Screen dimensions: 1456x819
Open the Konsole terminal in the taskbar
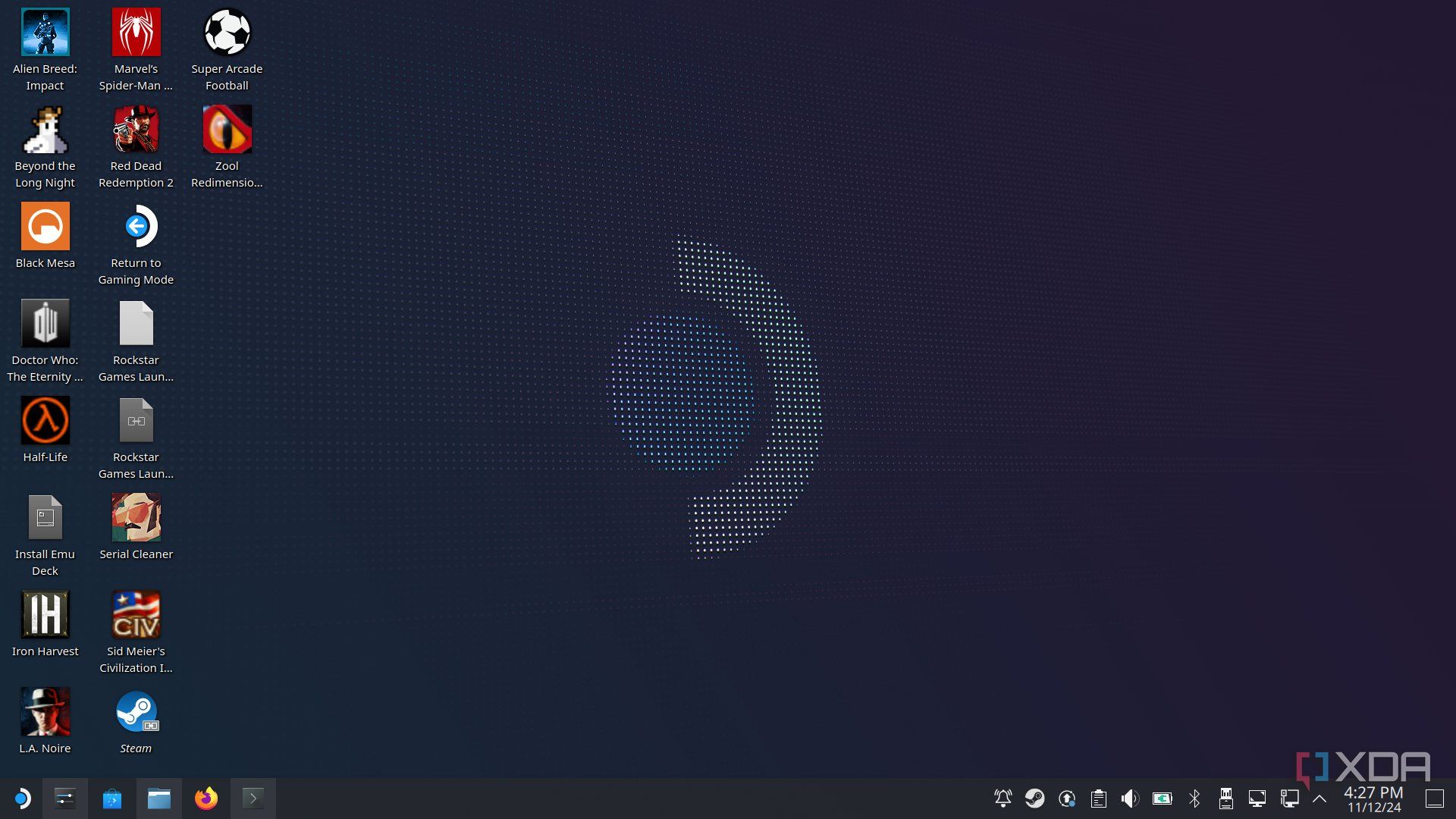click(x=253, y=799)
